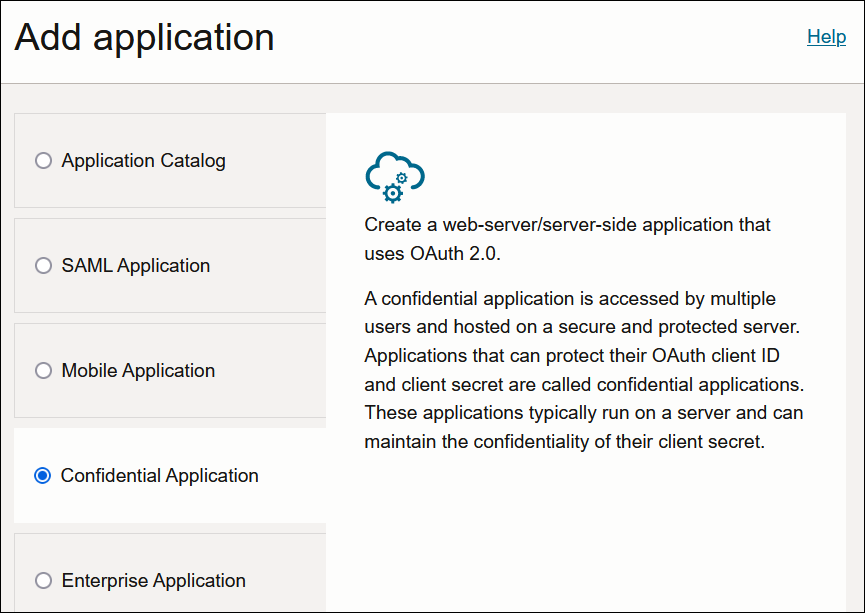Click the 'Application Catalog' label text
The image size is (865, 613).
click(x=143, y=161)
